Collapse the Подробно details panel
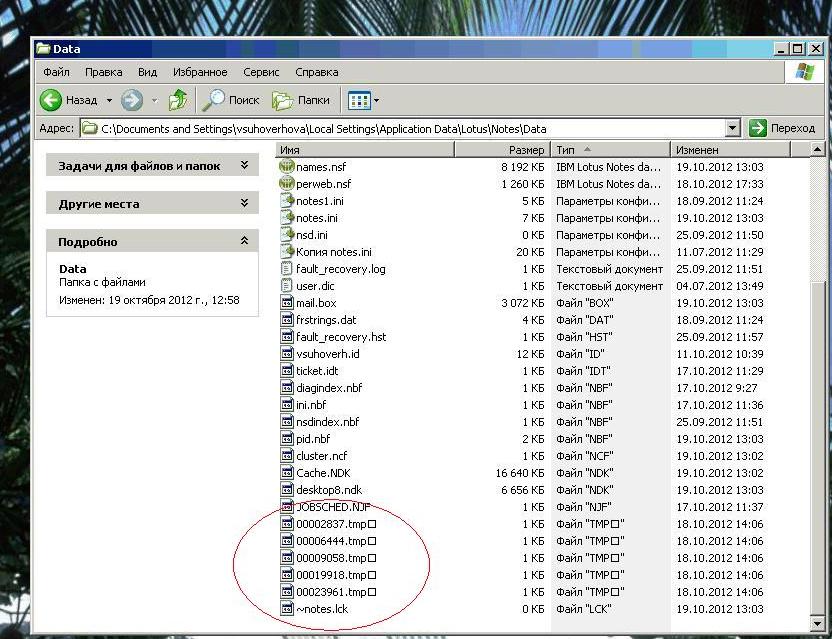The height and width of the screenshot is (639, 832). point(245,241)
